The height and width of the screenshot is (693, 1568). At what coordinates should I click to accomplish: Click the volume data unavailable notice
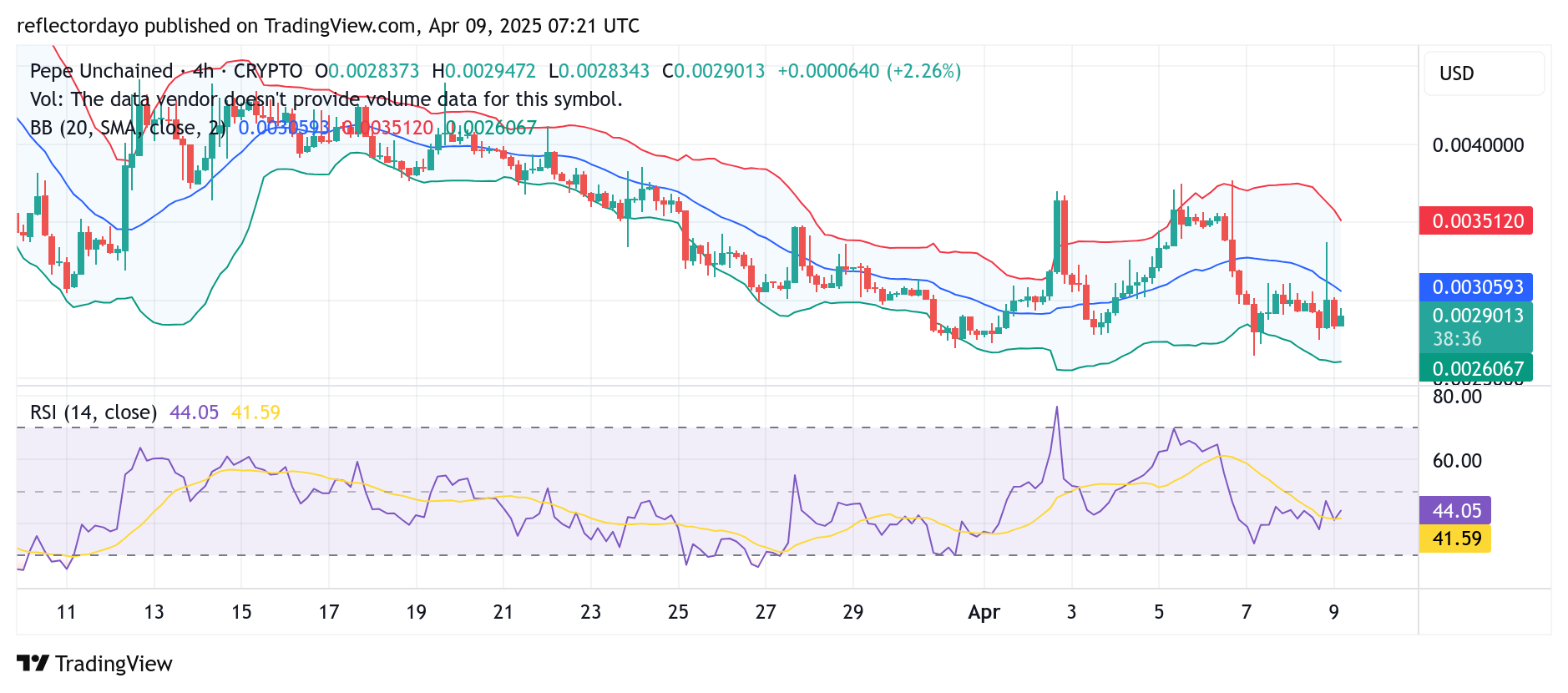[x=326, y=99]
